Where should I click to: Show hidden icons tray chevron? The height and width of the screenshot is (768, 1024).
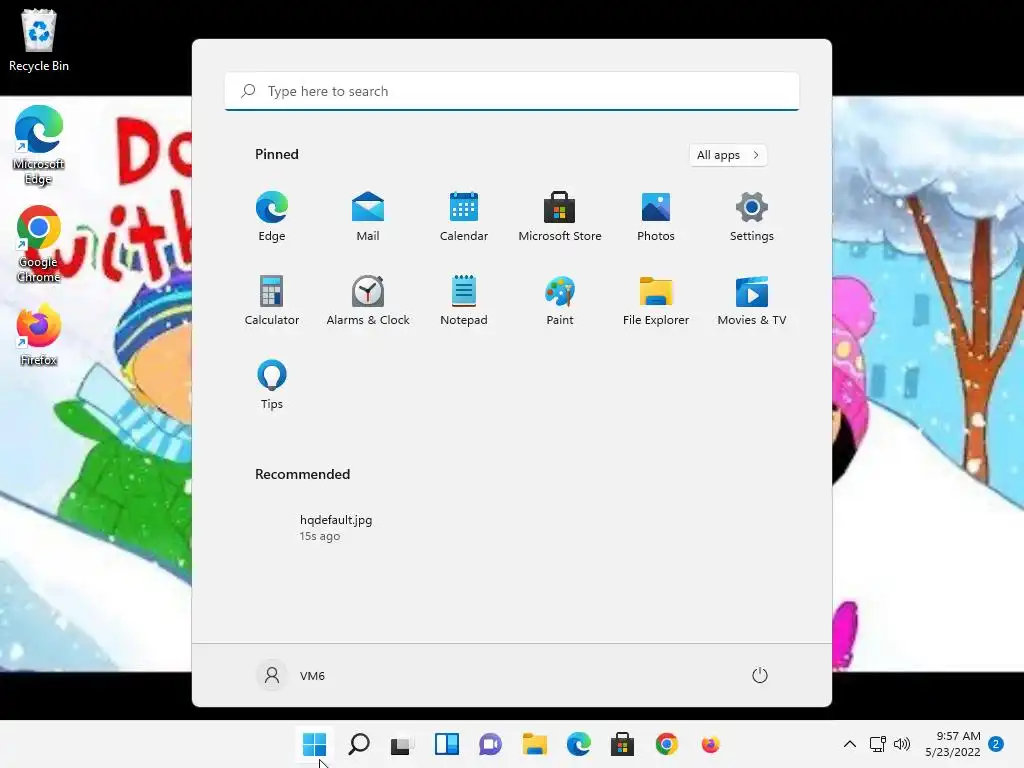pos(850,744)
